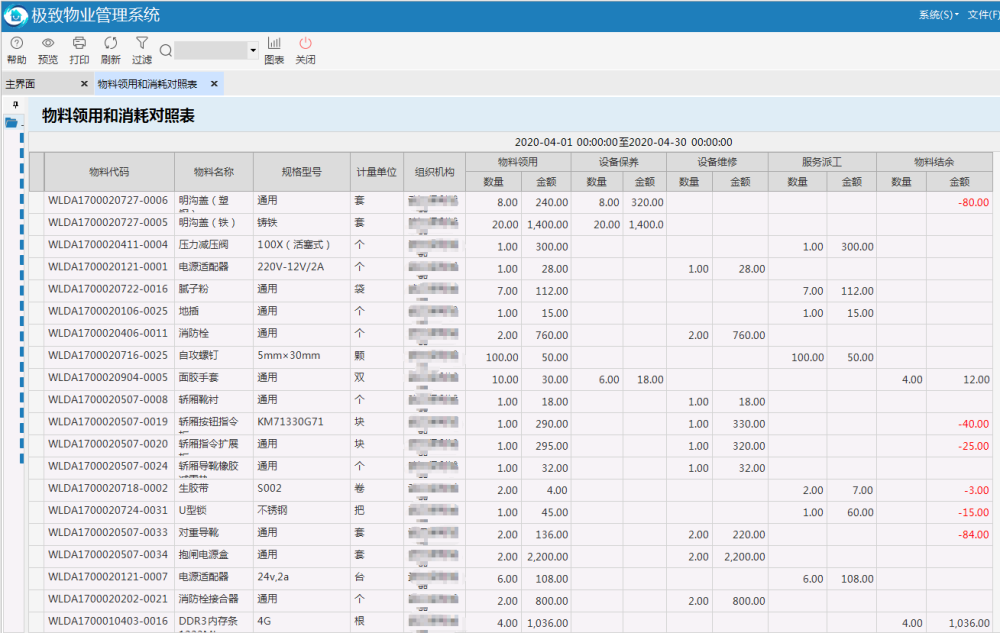Expand the search box dropdown arrow
The image size is (1000, 633).
[x=253, y=50]
